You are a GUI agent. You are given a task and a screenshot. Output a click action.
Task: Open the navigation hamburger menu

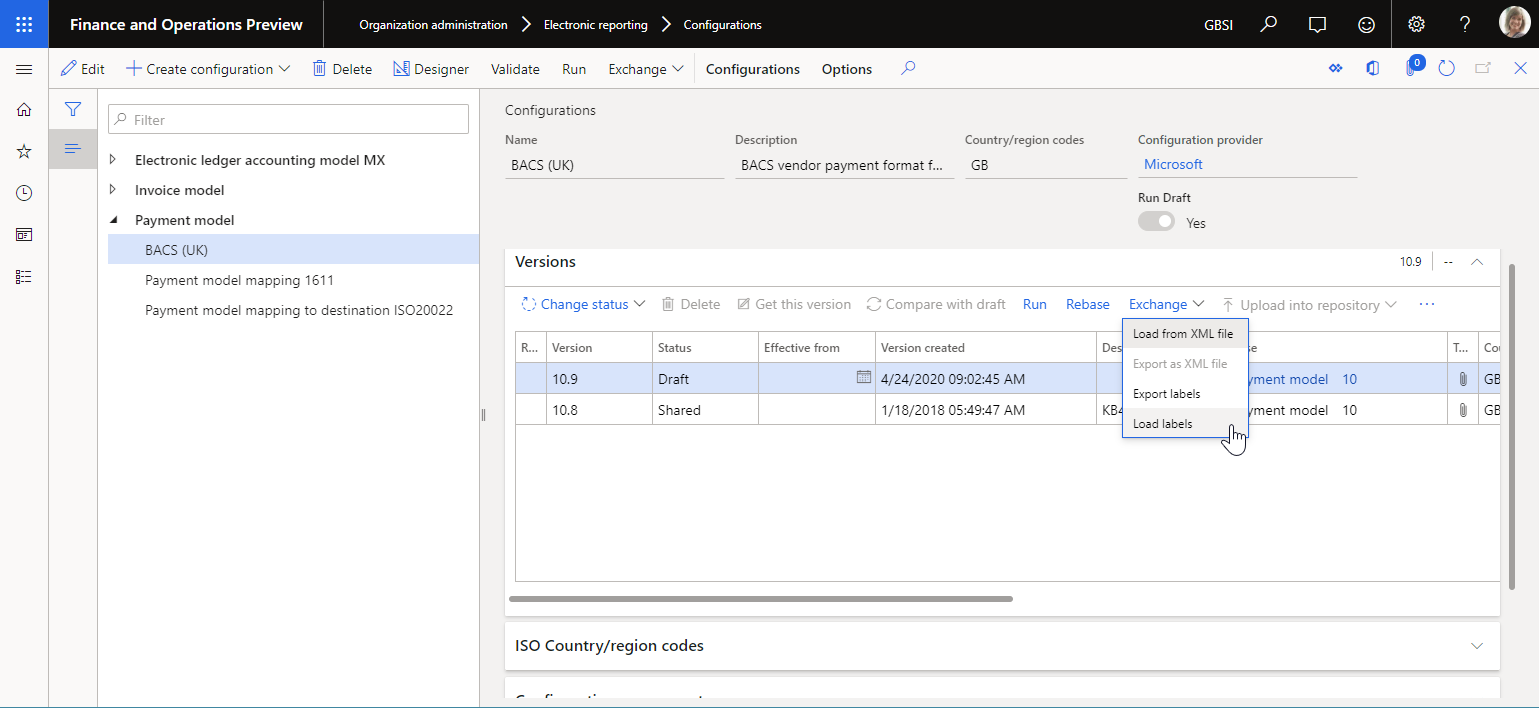click(23, 69)
